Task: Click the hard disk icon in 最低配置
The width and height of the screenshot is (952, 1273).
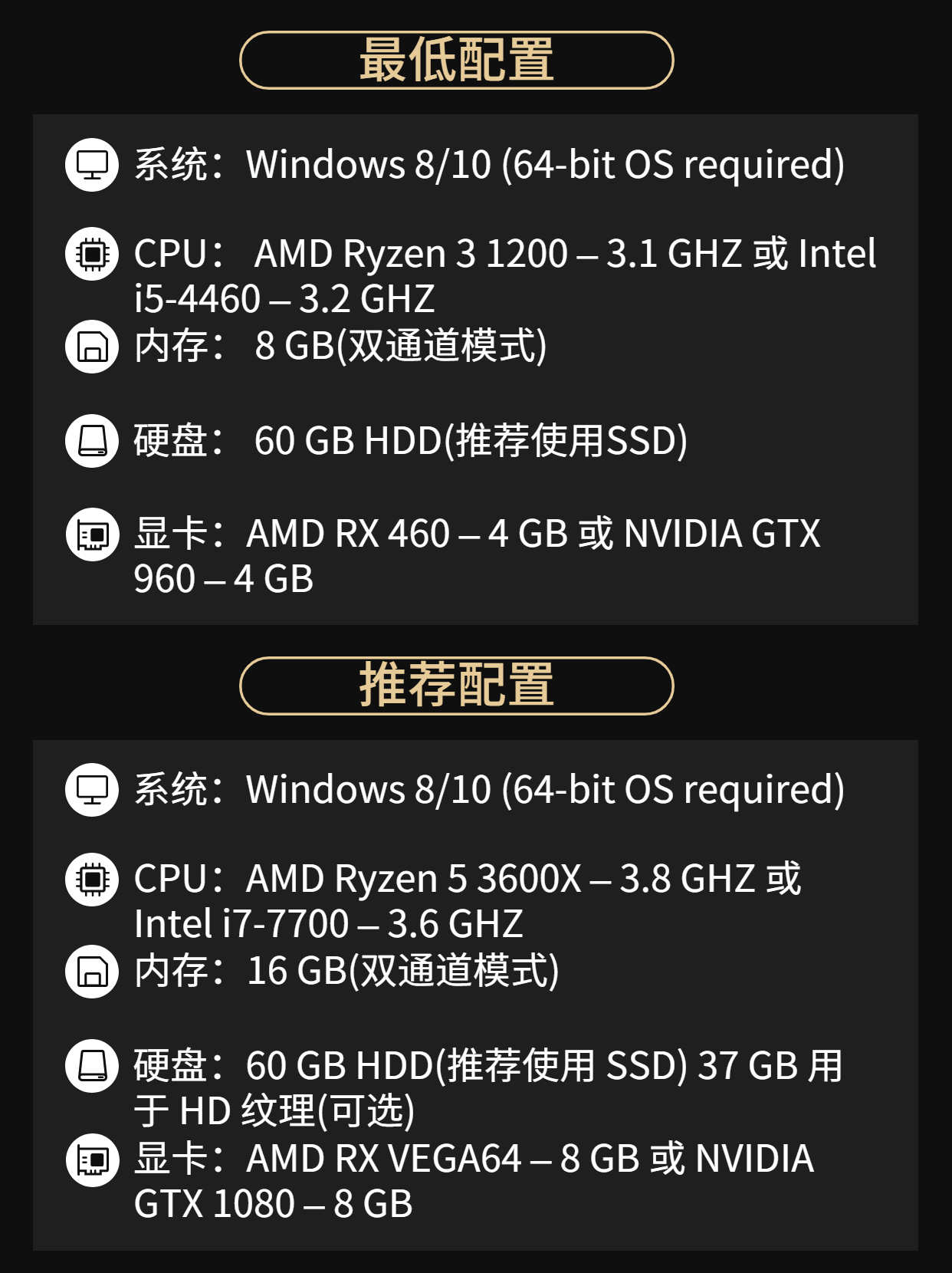Action: click(92, 440)
